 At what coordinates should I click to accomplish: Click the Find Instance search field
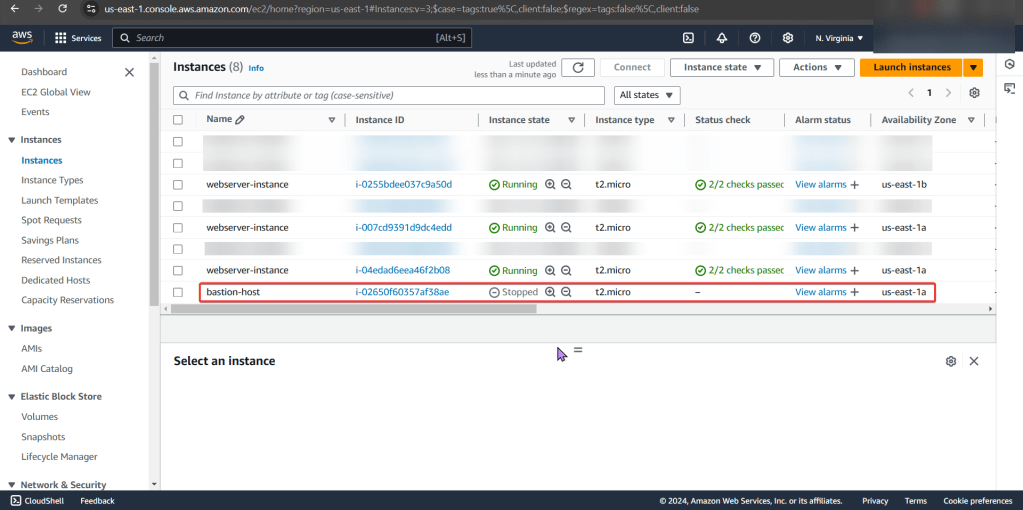(x=390, y=95)
